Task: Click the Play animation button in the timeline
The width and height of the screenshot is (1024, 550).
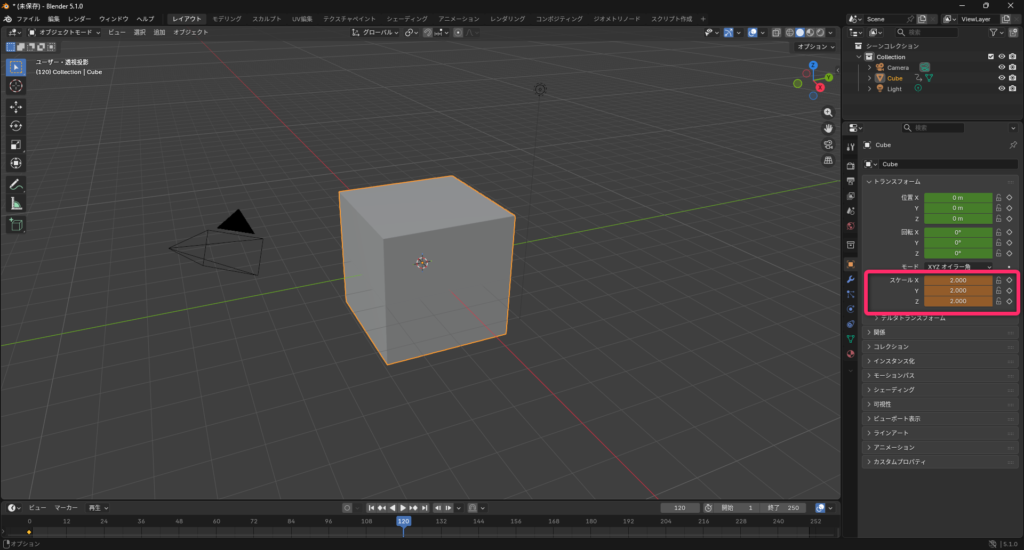Action: coord(404,508)
